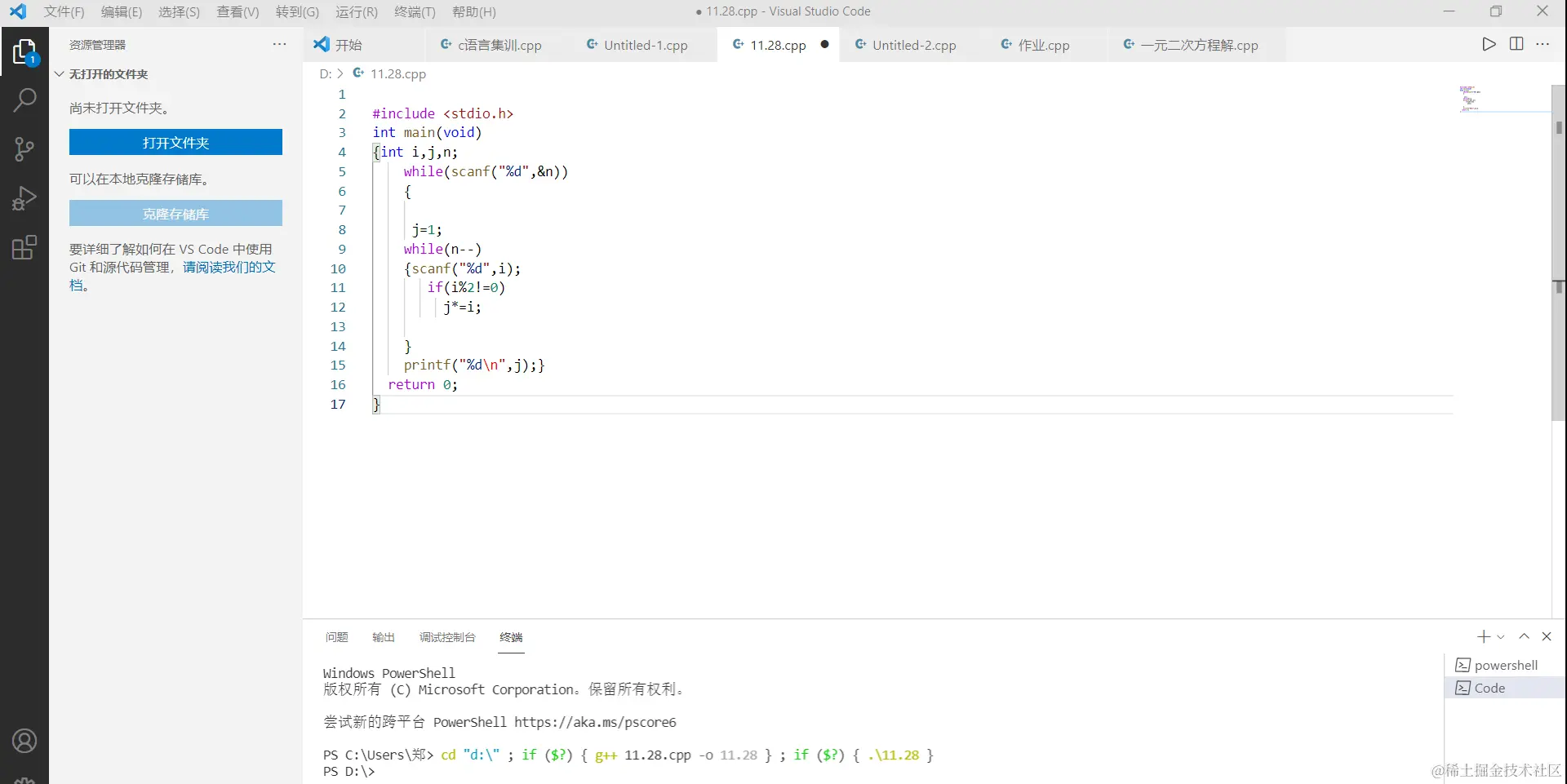Place cursor on line 2 #include statement
Screen dimensions: 1567x784
(442, 113)
